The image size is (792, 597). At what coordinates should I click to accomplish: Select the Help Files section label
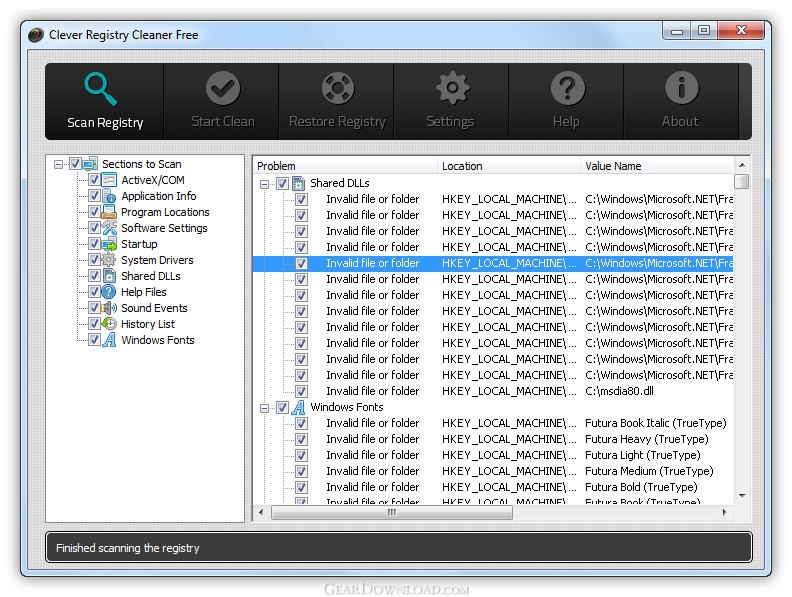click(143, 292)
